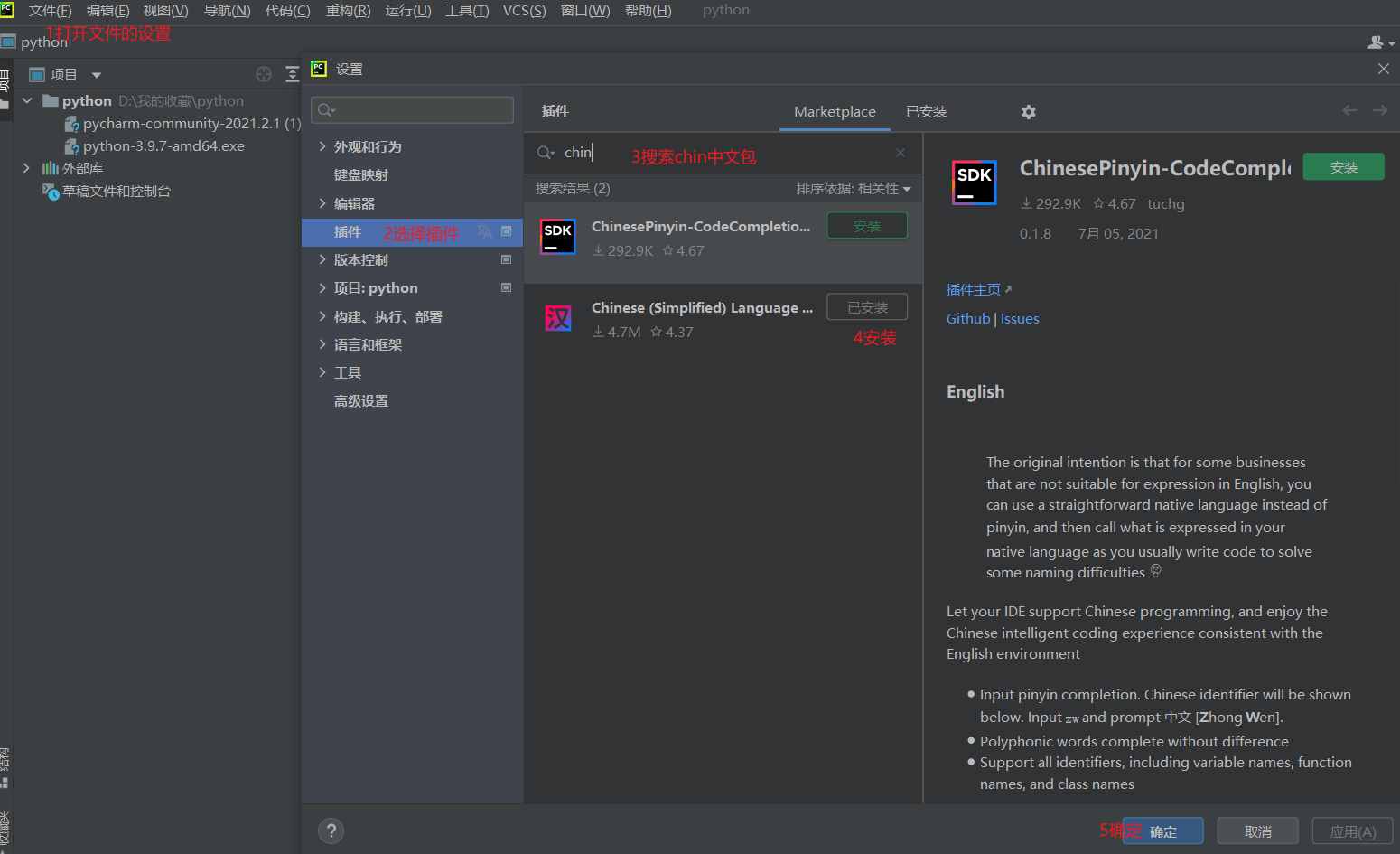Click the 汉 icon of the Chinese Language plugin
This screenshot has height=854, width=1400.
[558, 318]
